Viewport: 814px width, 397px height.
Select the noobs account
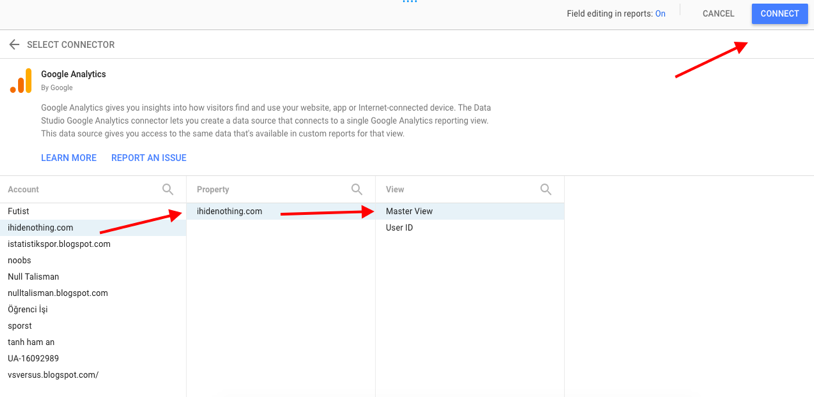(93, 261)
